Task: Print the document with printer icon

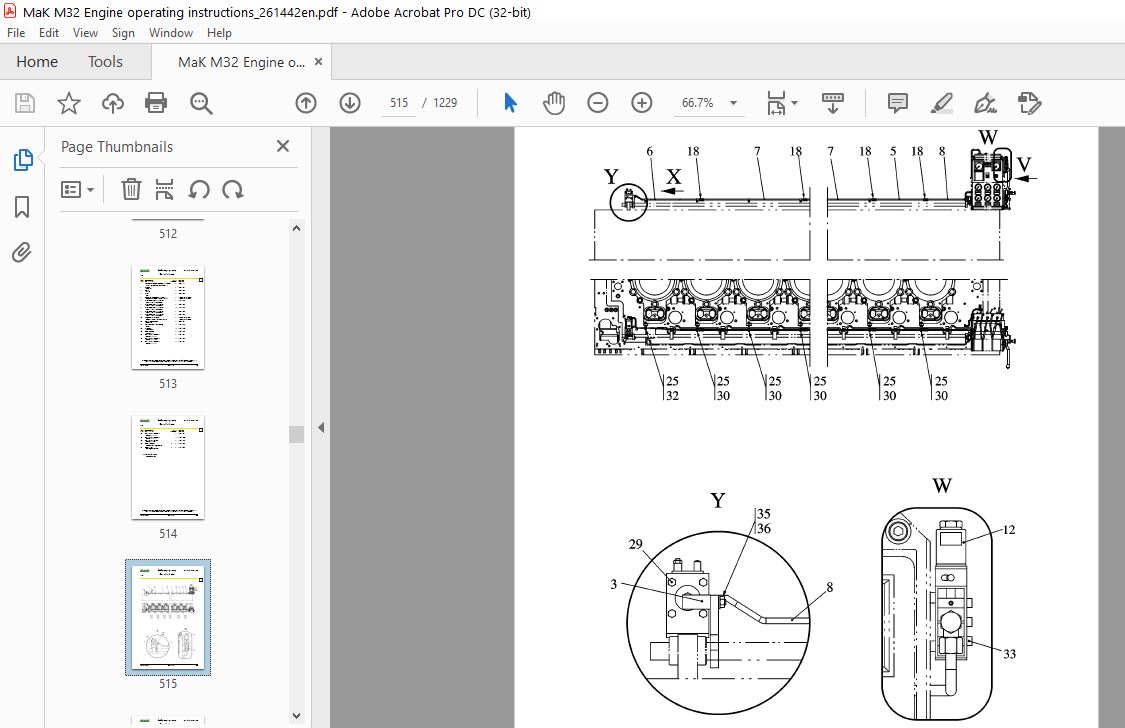Action: (x=156, y=103)
